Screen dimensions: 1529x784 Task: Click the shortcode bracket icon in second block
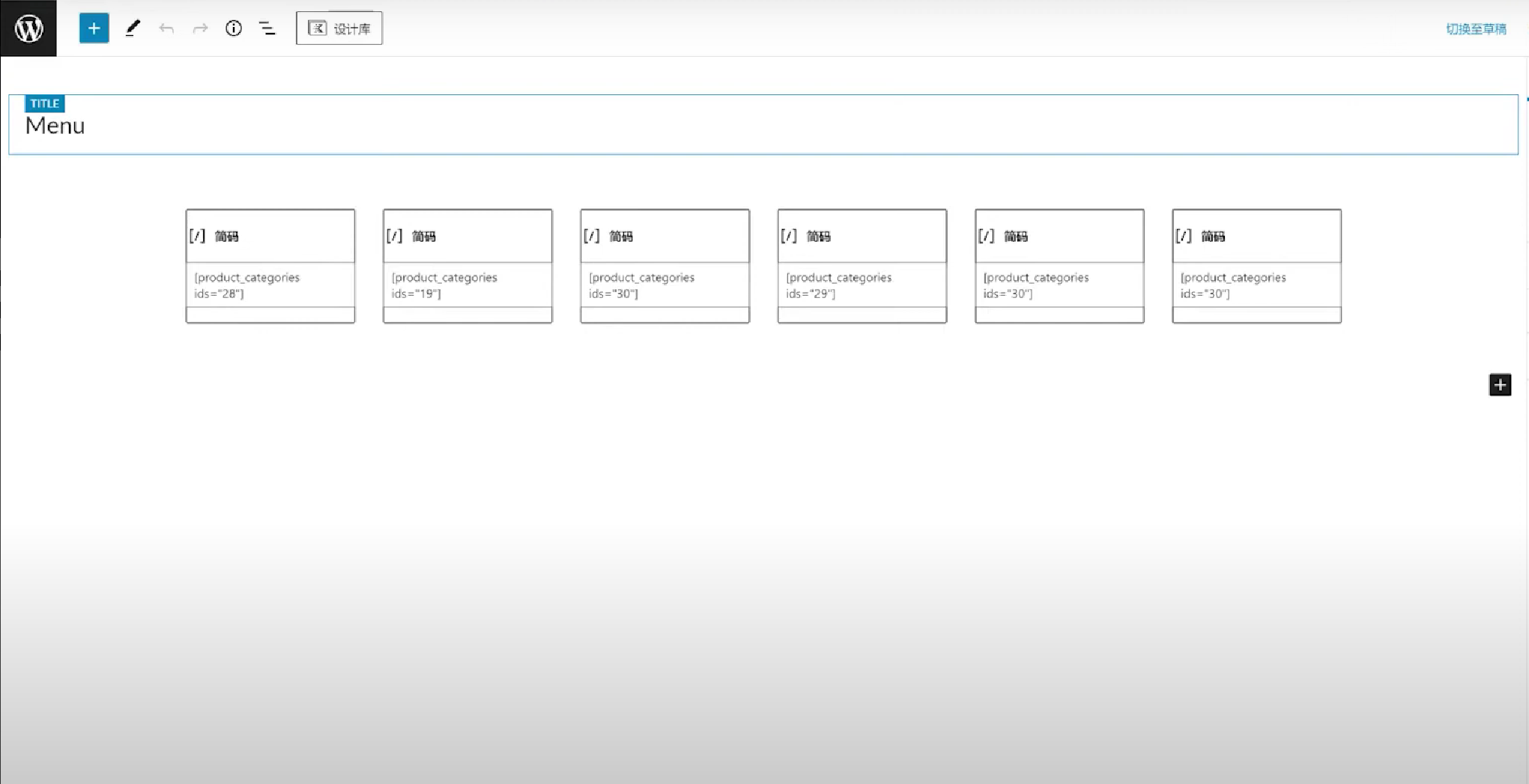pyautogui.click(x=395, y=237)
